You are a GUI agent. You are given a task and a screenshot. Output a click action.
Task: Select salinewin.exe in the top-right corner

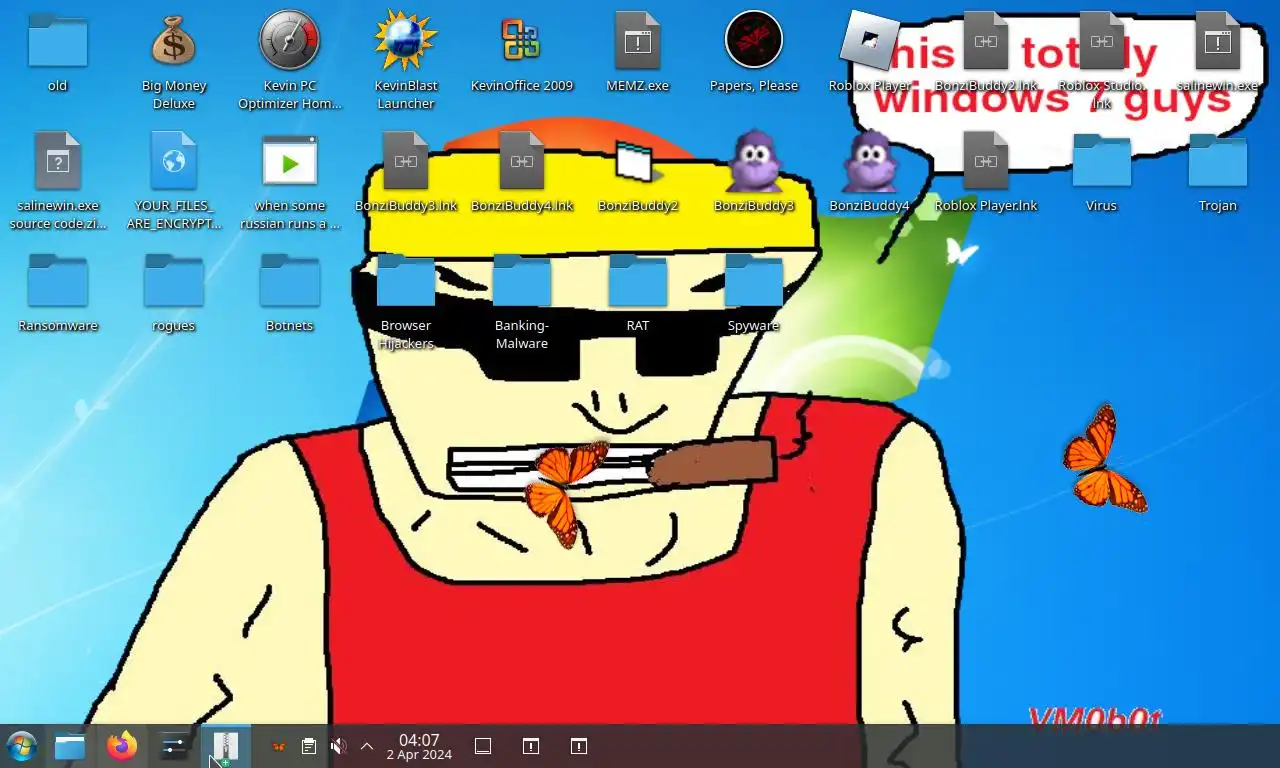1218,40
